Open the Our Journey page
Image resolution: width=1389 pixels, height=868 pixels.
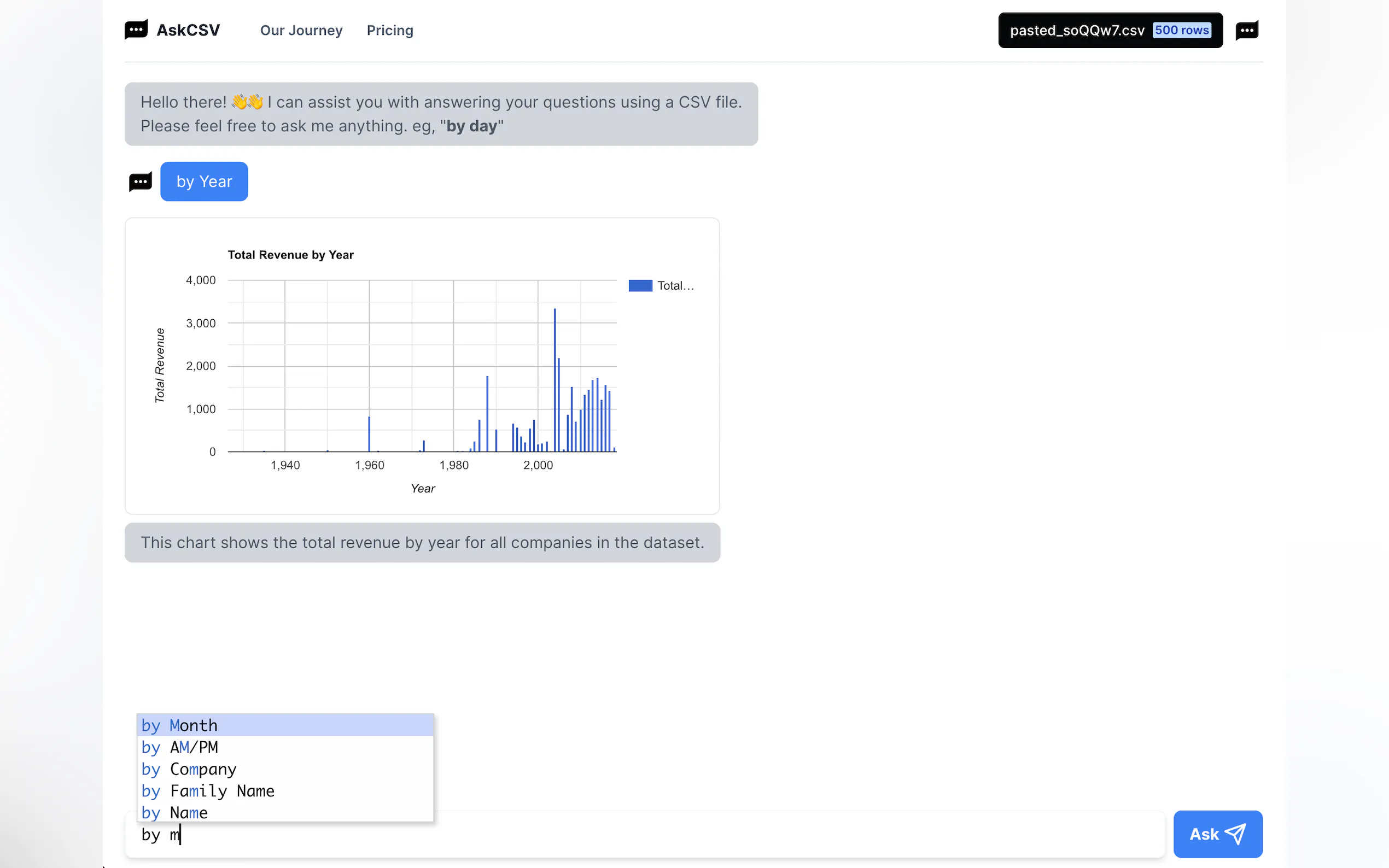coord(301,31)
